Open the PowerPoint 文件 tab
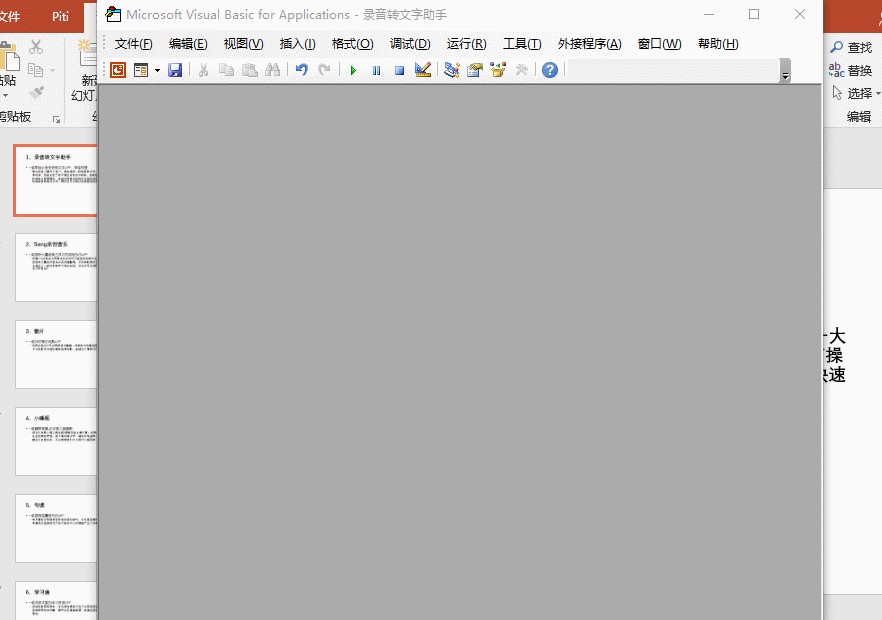882x620 pixels. [x=10, y=16]
